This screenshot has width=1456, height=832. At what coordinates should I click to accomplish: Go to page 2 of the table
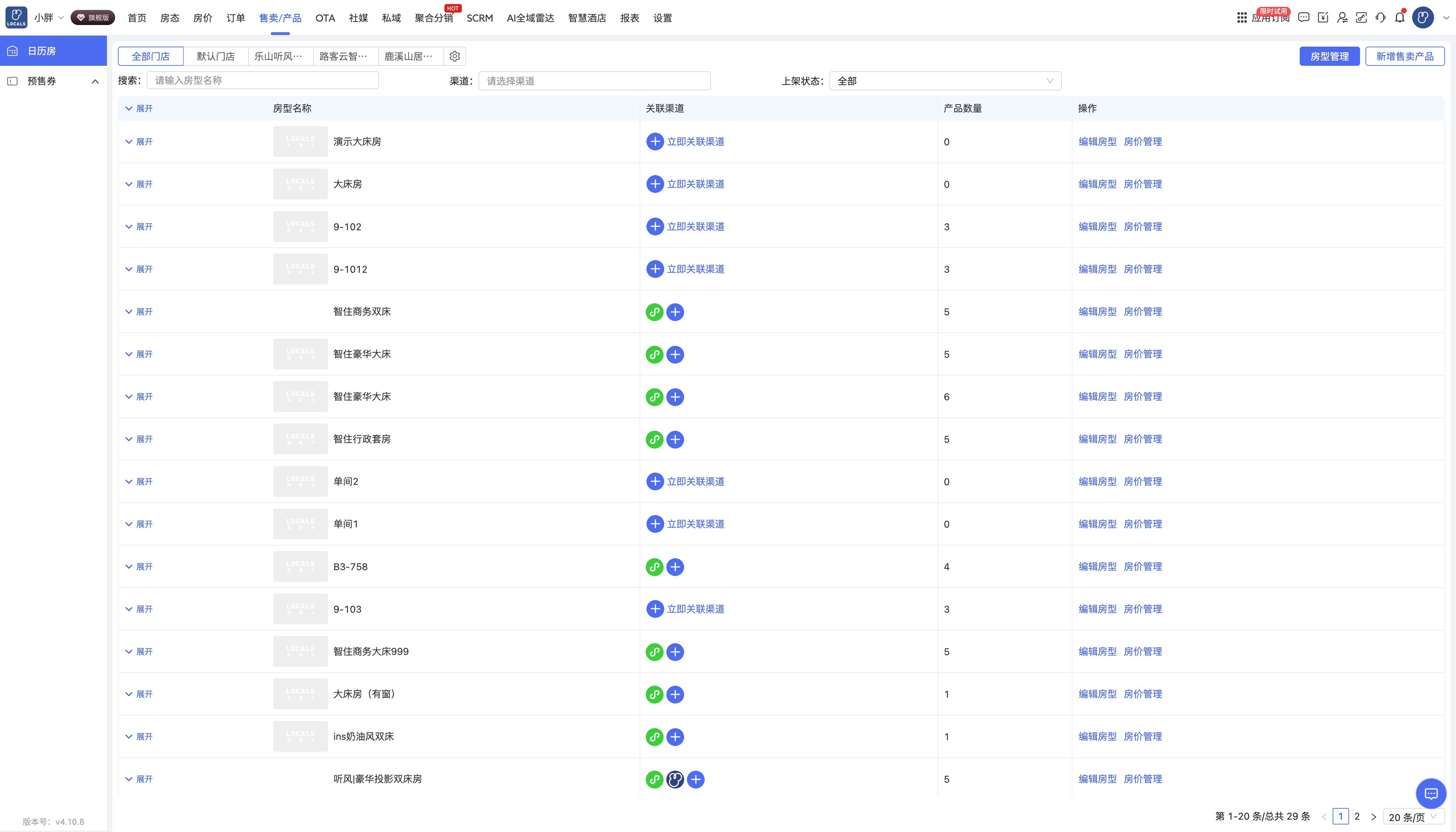(x=1357, y=817)
